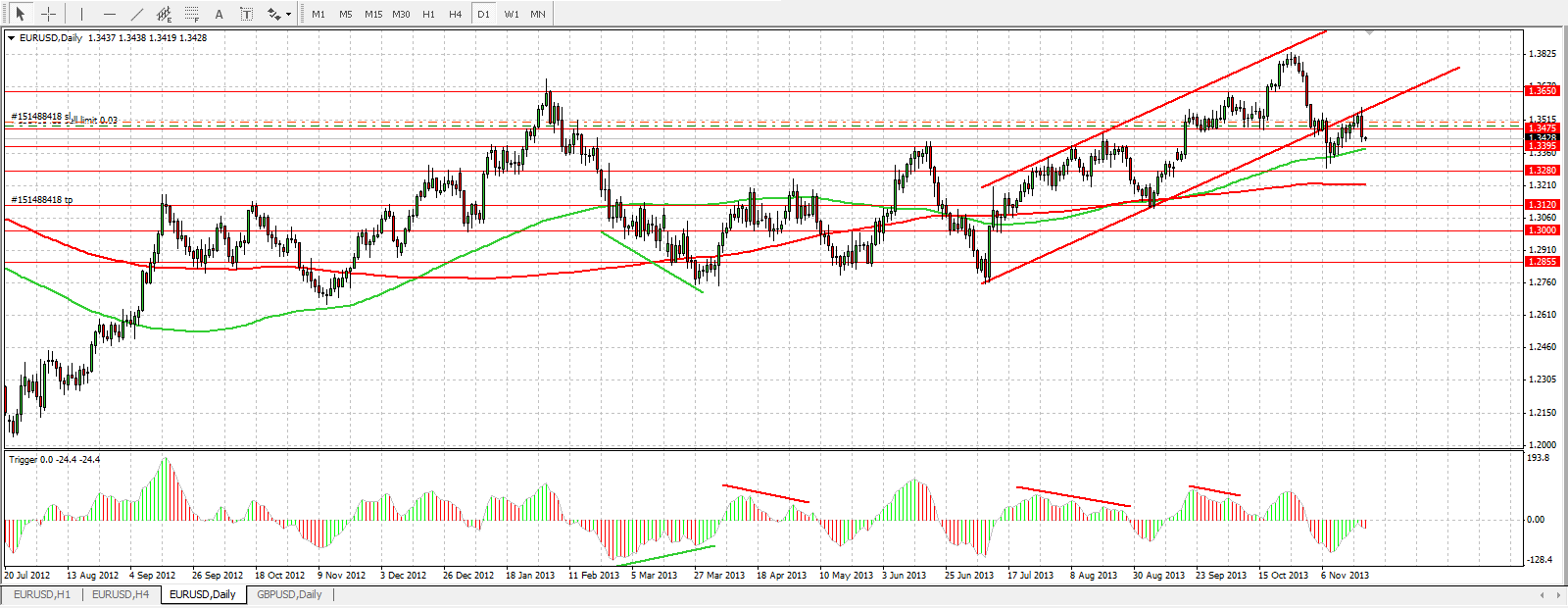
Task: Select the cursor arrow tool
Action: coord(21,14)
